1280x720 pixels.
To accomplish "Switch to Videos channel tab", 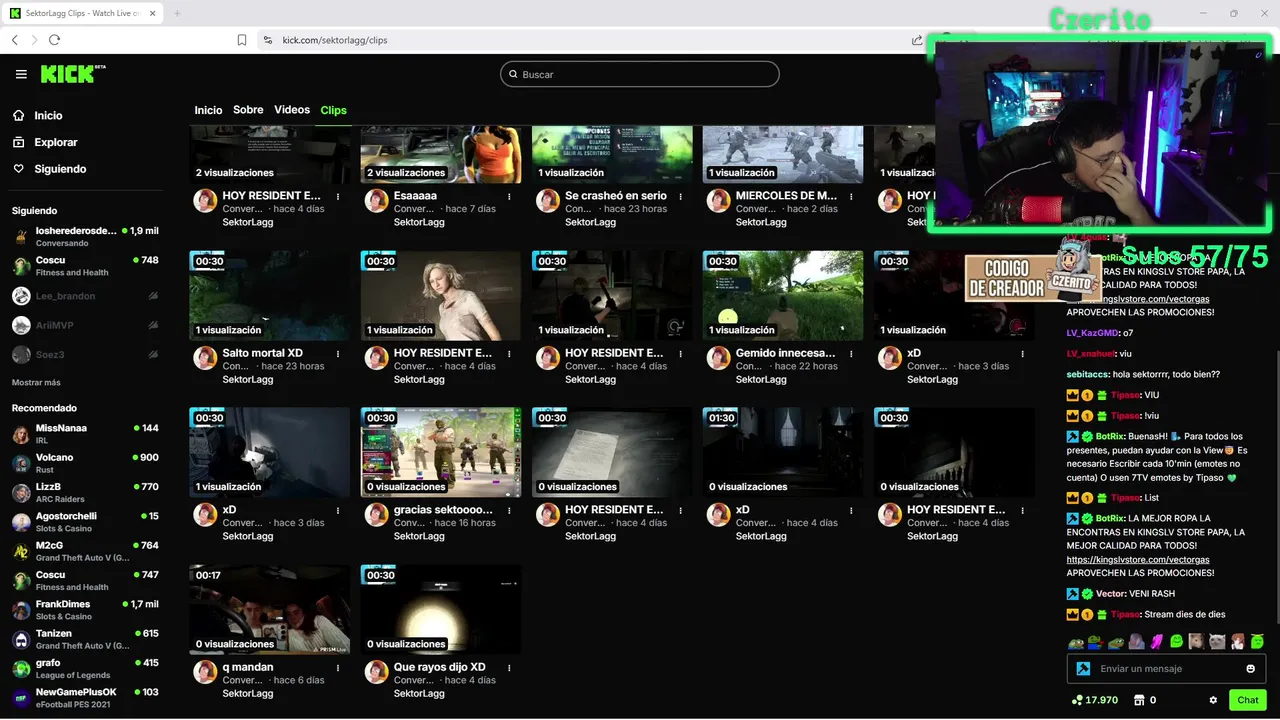I will pyautogui.click(x=292, y=110).
